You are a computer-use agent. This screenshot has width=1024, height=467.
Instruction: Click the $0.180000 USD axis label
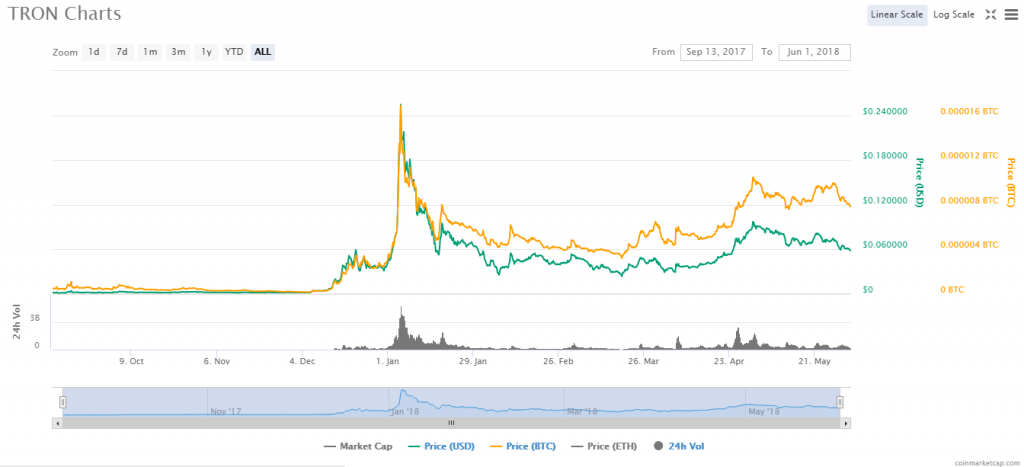pos(885,156)
